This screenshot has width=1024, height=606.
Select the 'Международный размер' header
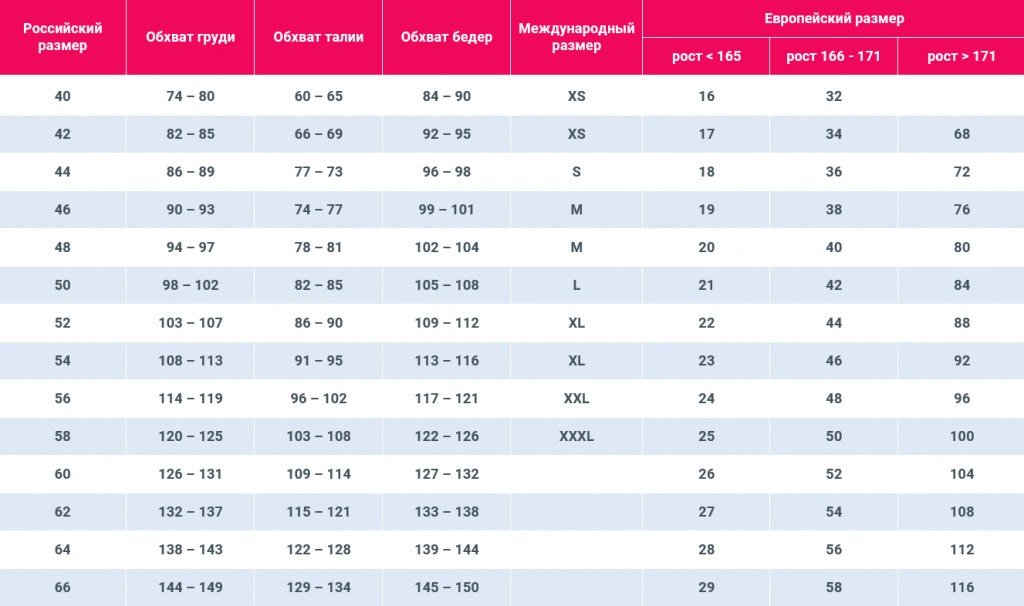click(x=576, y=37)
